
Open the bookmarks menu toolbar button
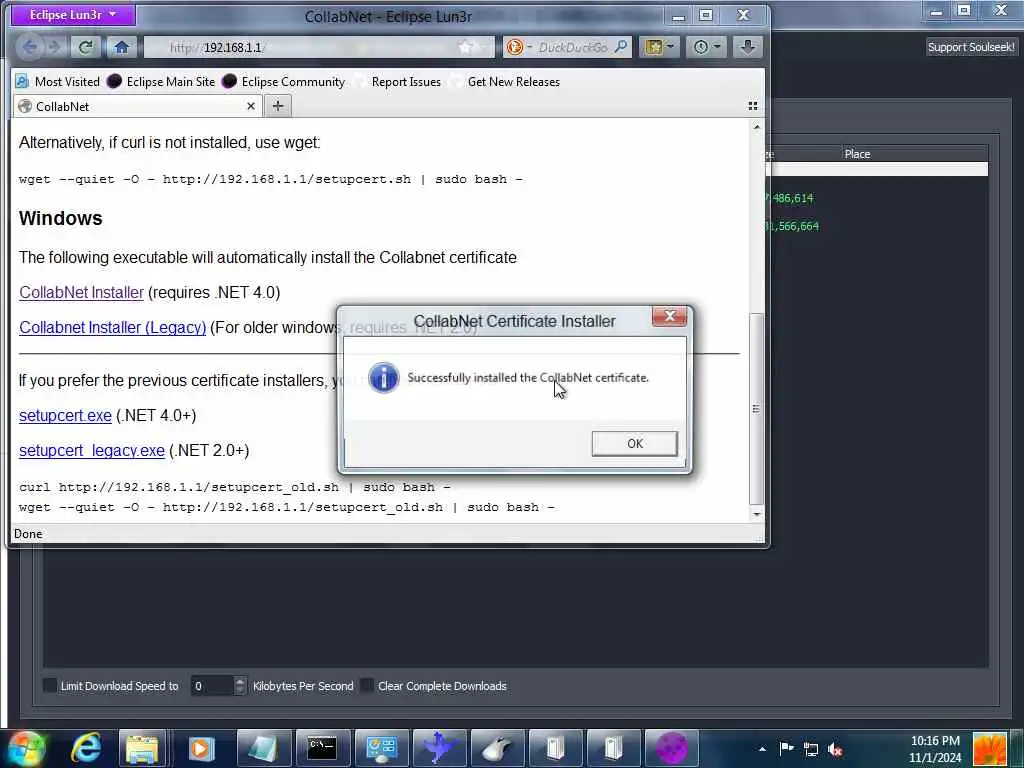point(658,47)
